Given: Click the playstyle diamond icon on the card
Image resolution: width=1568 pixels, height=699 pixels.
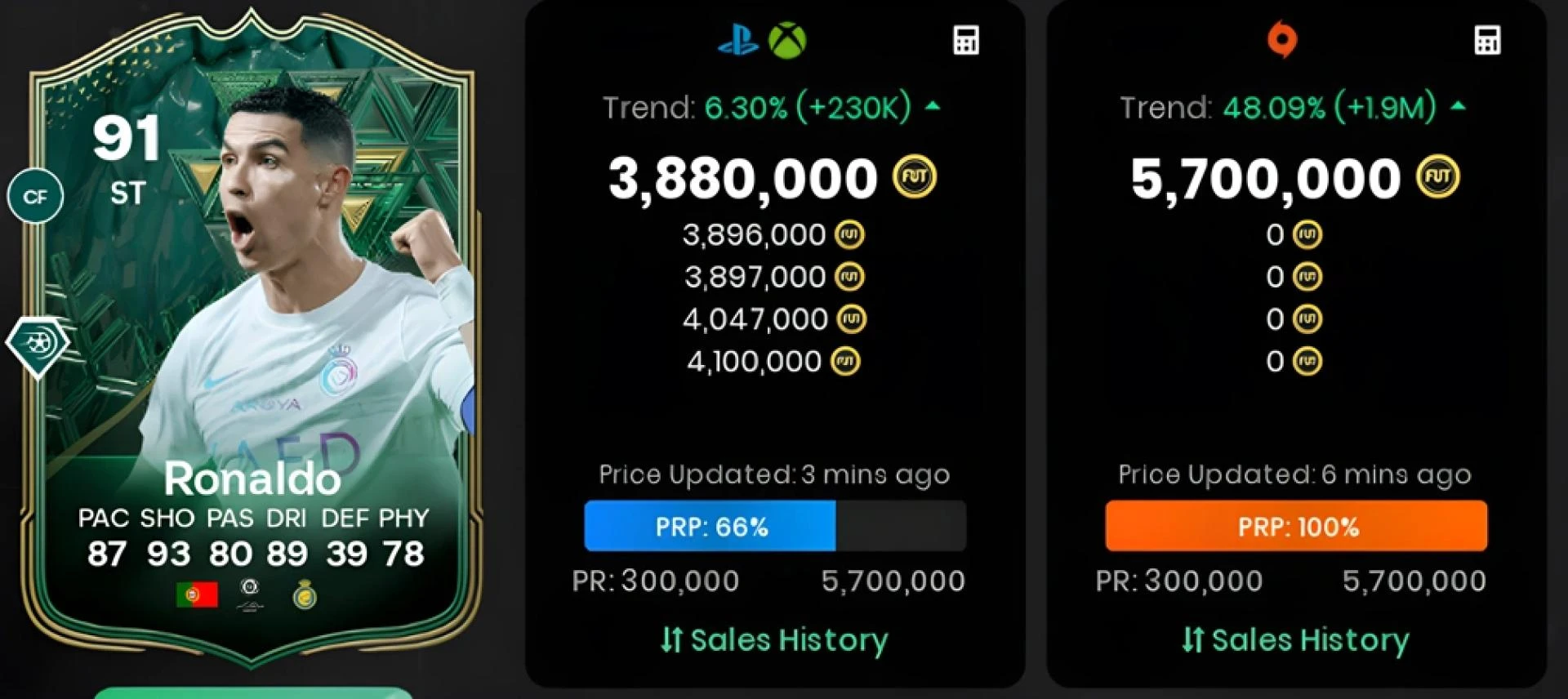Looking at the screenshot, I should [38, 346].
